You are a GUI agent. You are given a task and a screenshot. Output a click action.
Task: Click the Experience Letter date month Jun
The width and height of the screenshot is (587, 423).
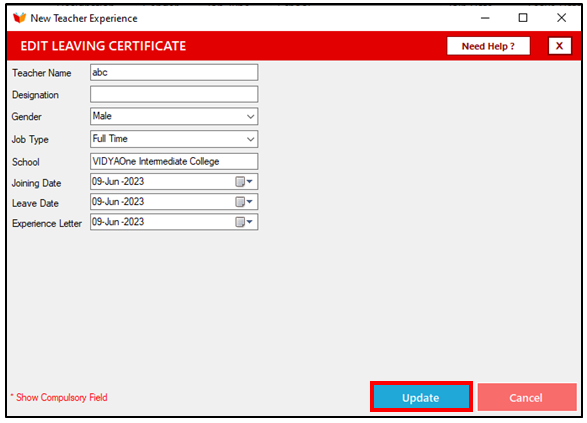[112, 222]
